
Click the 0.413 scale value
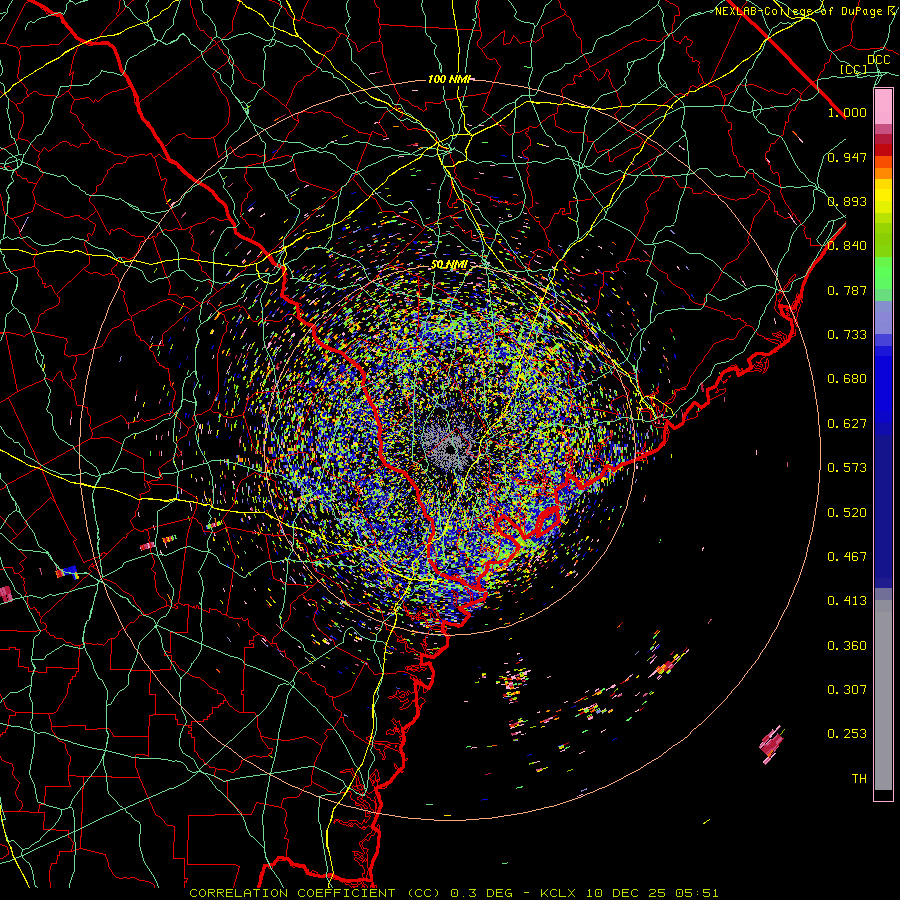point(847,601)
